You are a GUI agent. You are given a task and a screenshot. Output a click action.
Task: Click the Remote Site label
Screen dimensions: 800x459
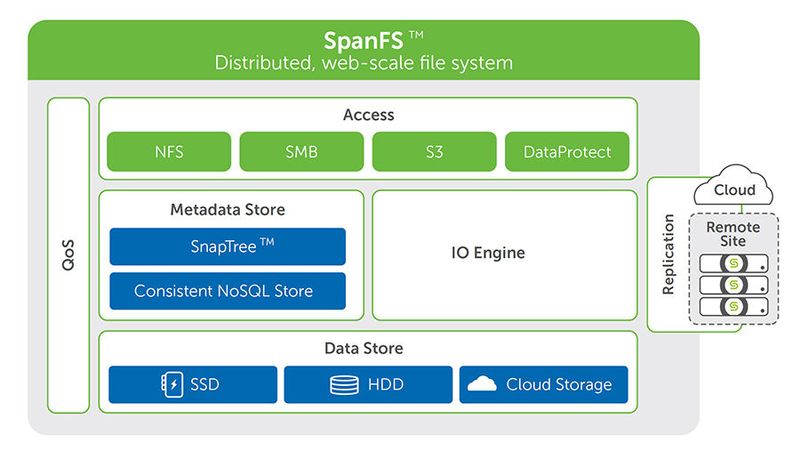733,234
